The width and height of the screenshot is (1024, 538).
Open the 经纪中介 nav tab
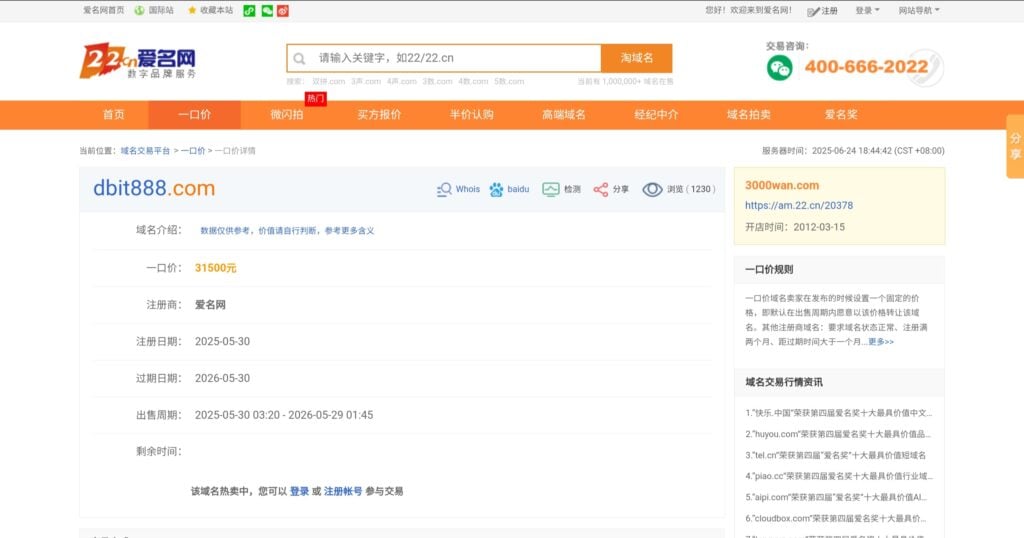point(656,115)
